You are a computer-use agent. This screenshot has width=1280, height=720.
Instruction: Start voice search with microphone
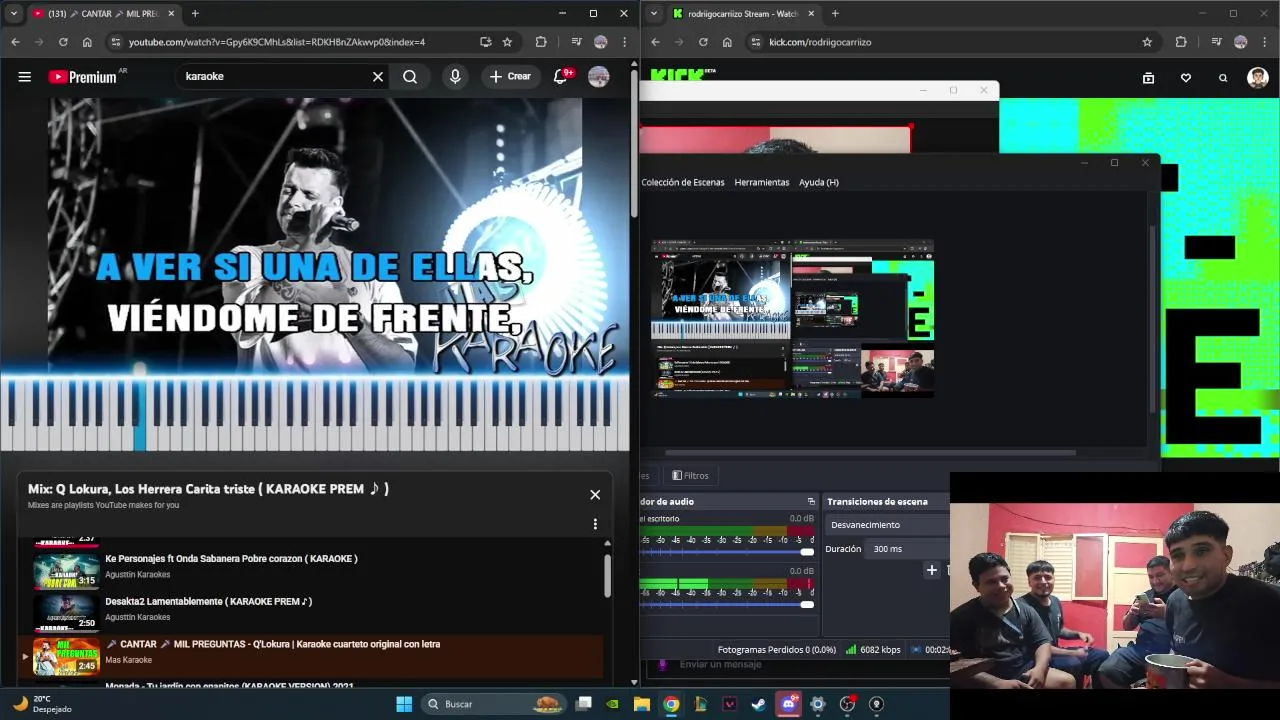pos(455,76)
